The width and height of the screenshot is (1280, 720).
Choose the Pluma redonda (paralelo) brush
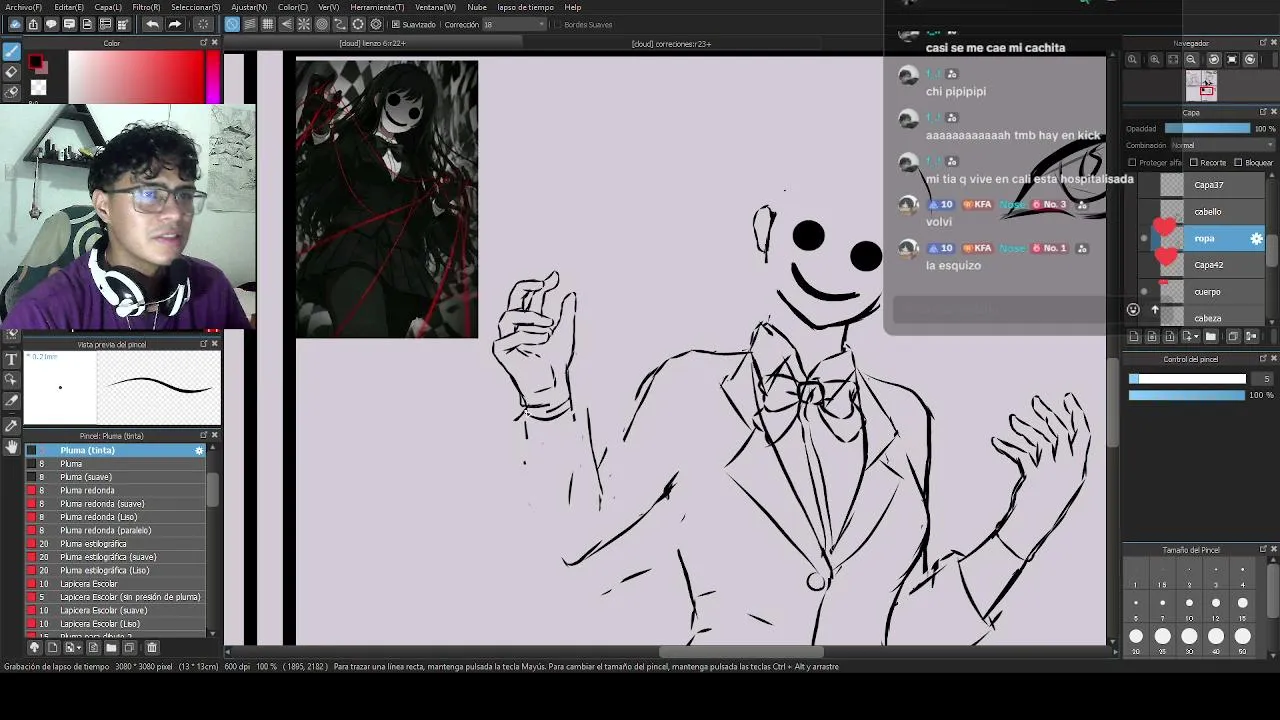115,530
